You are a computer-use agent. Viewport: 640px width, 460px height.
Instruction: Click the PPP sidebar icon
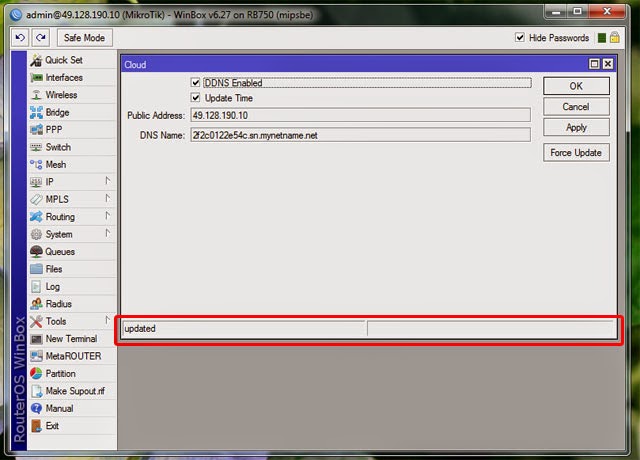tap(36, 130)
